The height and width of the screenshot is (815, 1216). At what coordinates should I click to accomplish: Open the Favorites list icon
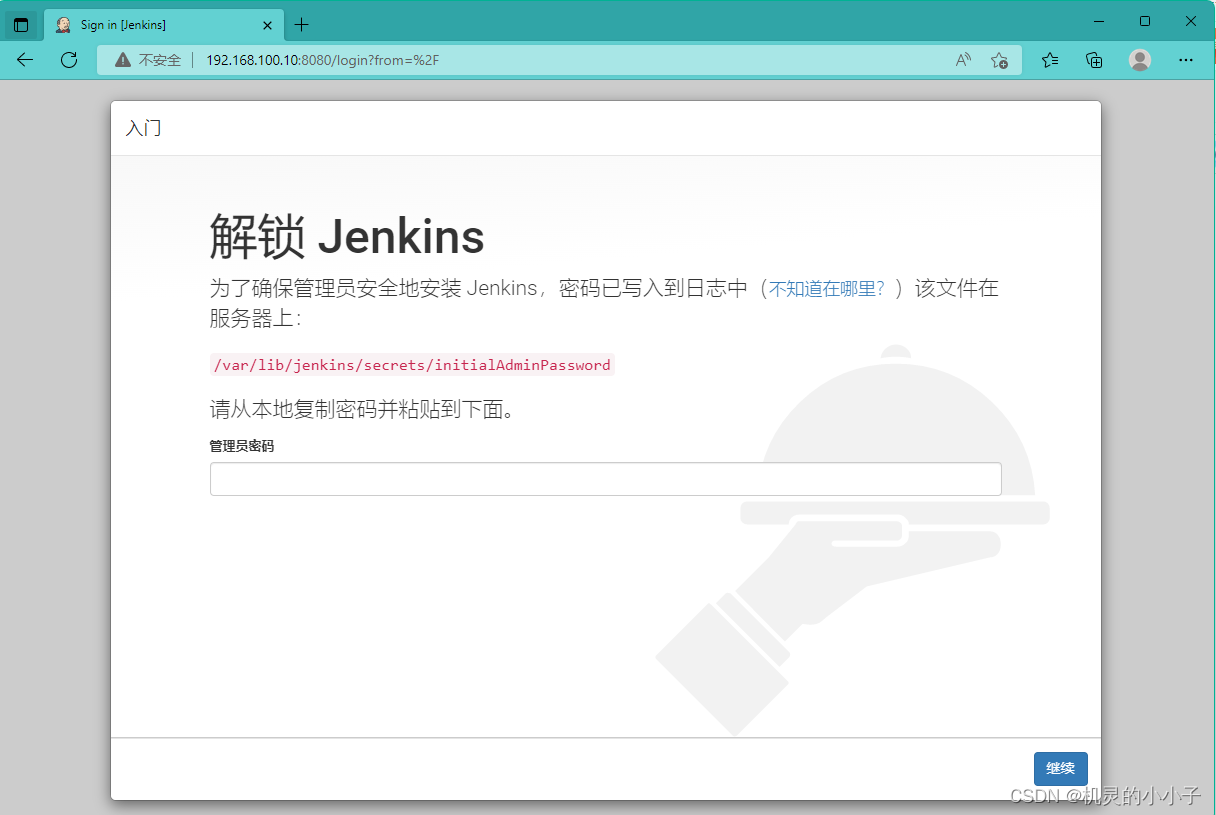click(1050, 60)
